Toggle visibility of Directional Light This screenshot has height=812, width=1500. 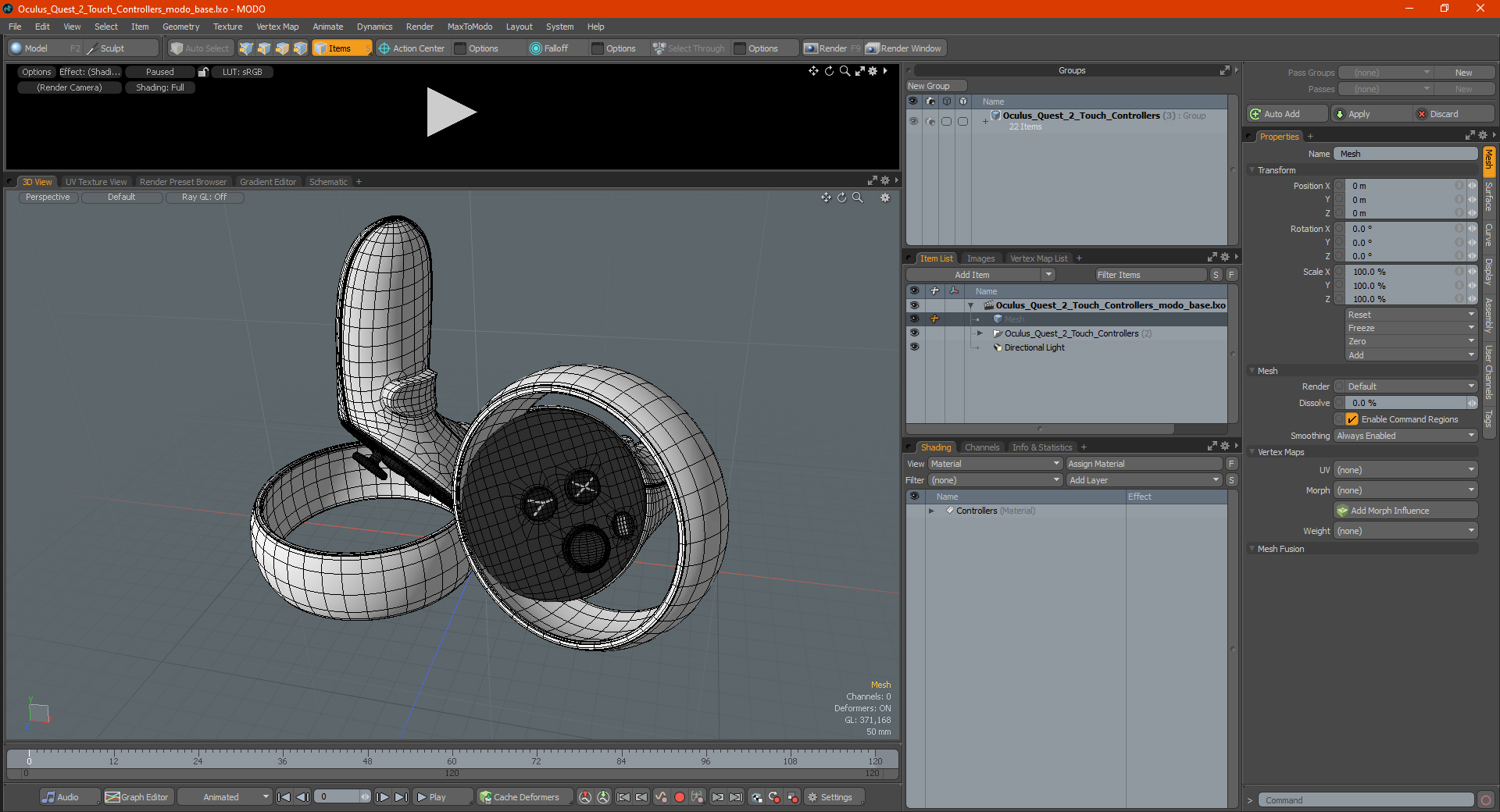pos(914,347)
